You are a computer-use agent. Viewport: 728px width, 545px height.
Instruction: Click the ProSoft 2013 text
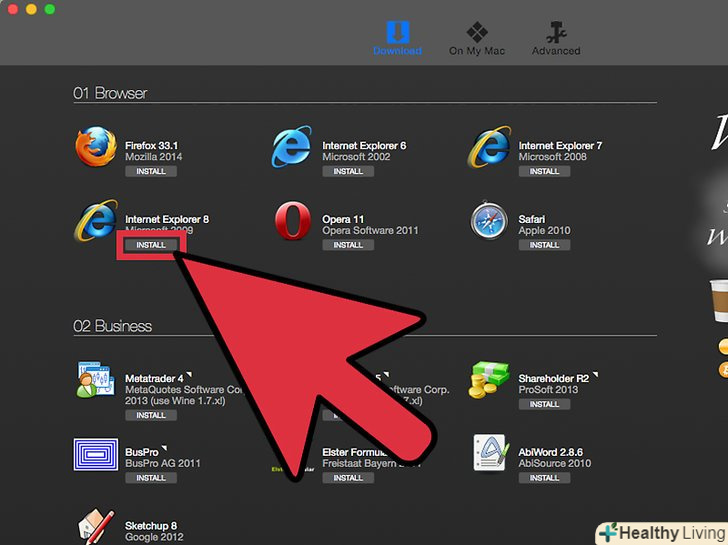coord(548,390)
